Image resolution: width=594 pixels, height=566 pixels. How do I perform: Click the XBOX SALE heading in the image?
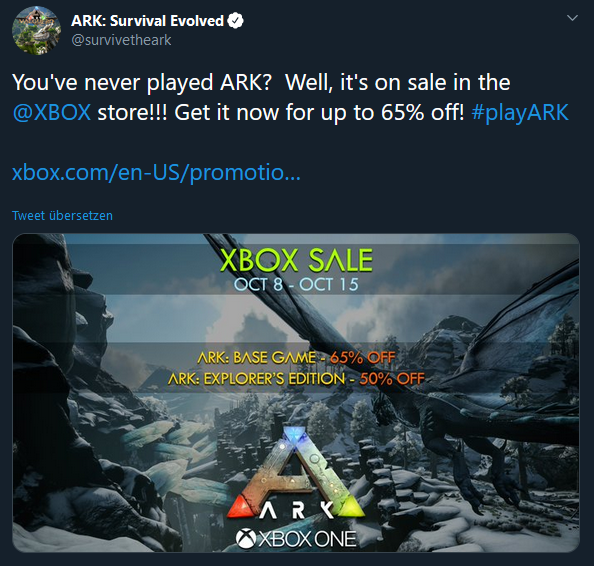coord(296,260)
